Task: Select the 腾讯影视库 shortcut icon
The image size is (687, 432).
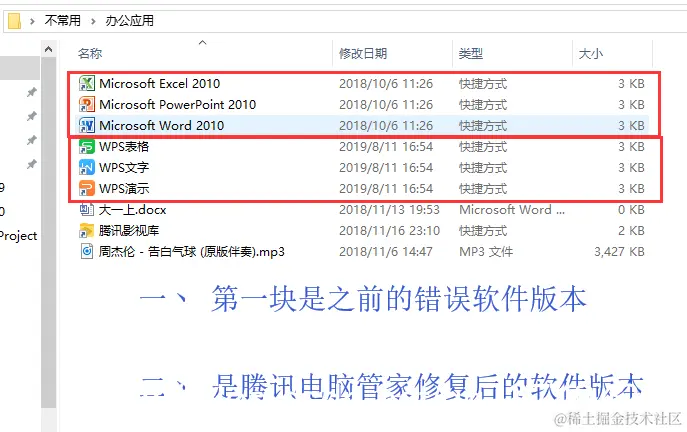Action: pyautogui.click(x=87, y=230)
